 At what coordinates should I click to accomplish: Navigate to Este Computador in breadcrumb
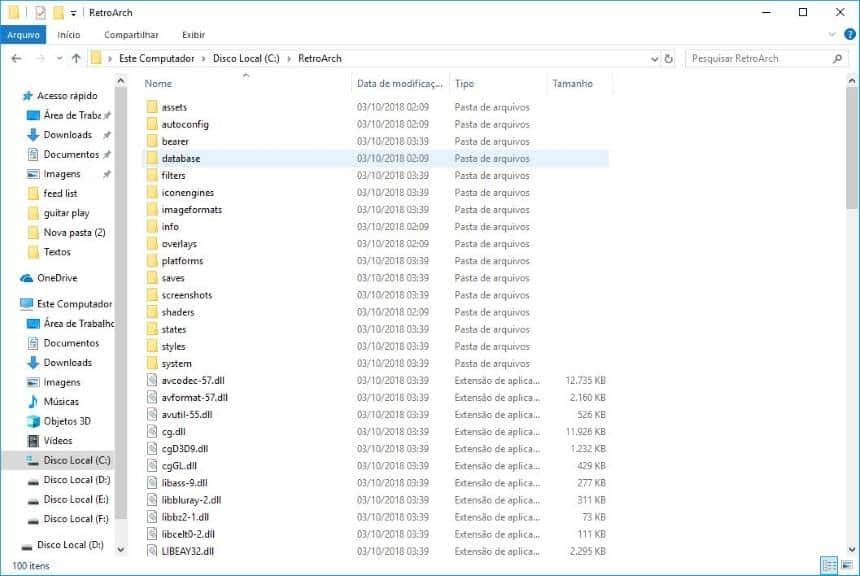pos(156,58)
